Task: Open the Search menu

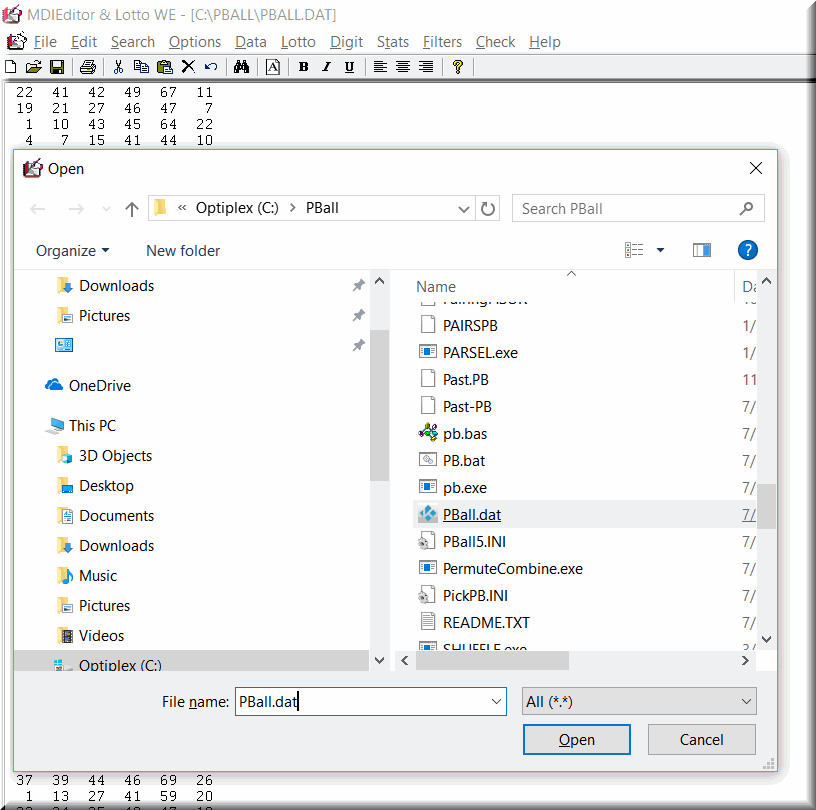Action: point(133,42)
